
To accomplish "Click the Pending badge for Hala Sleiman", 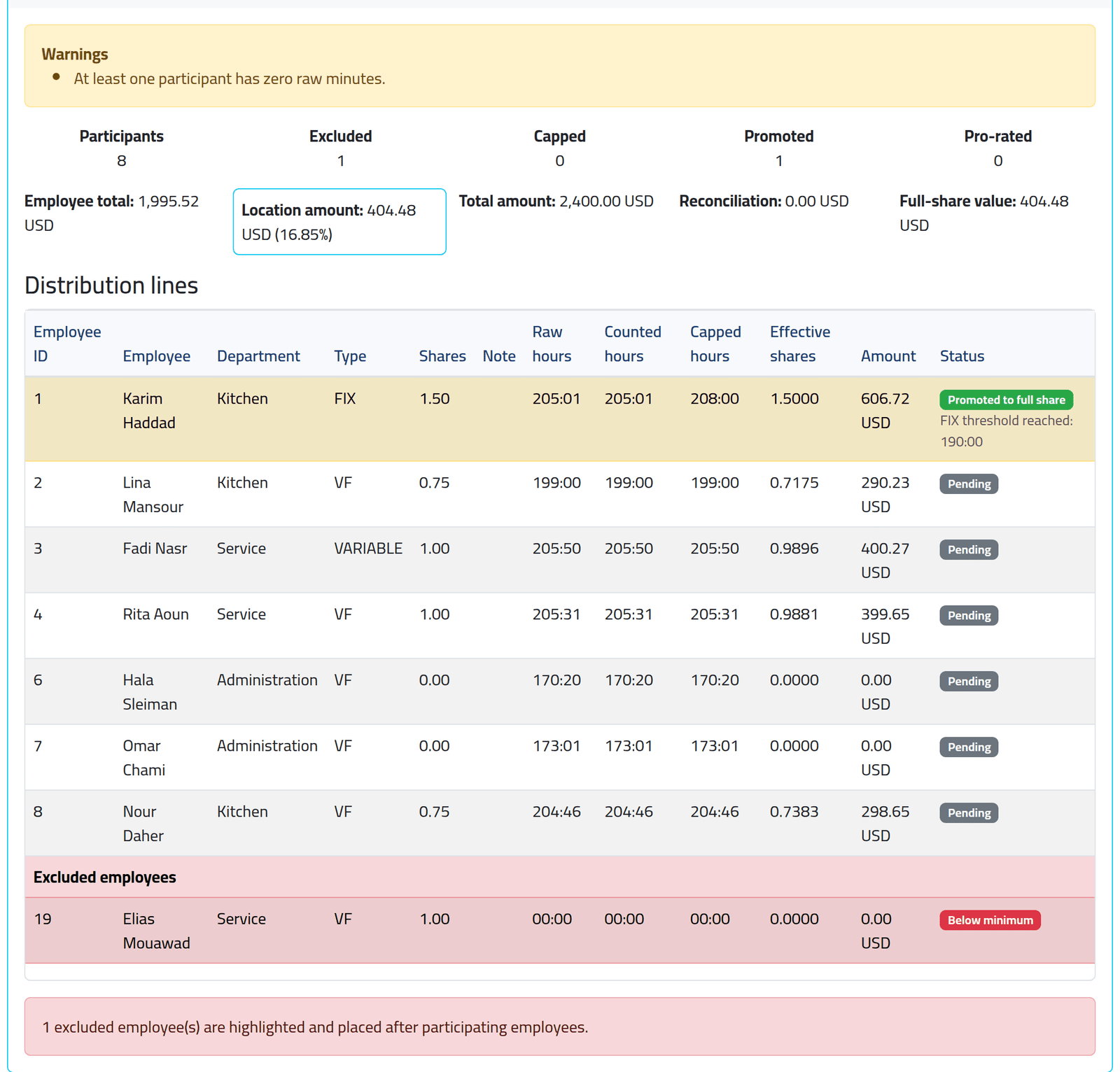I will pyautogui.click(x=969, y=681).
